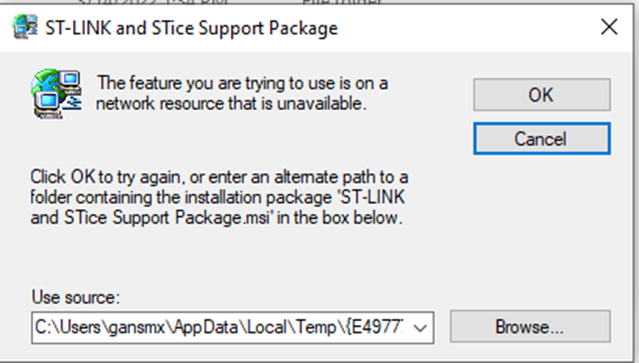
Task: Click the file list row behind the dialog
Action: tap(228, 2)
